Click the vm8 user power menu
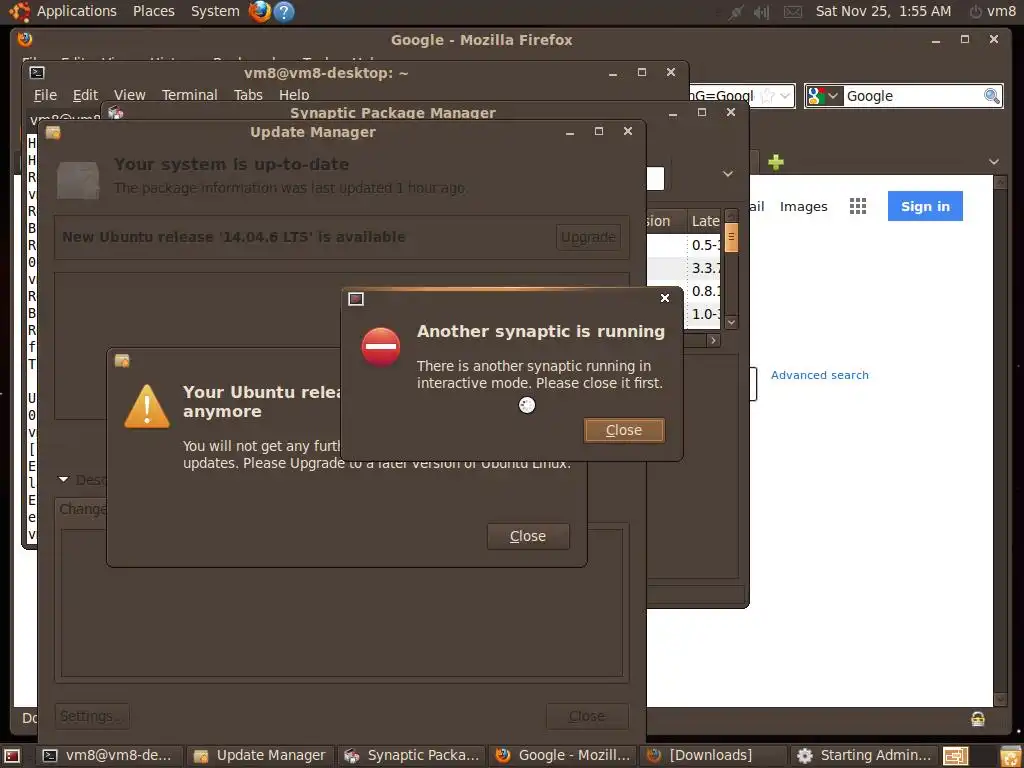1024x768 pixels. [993, 11]
